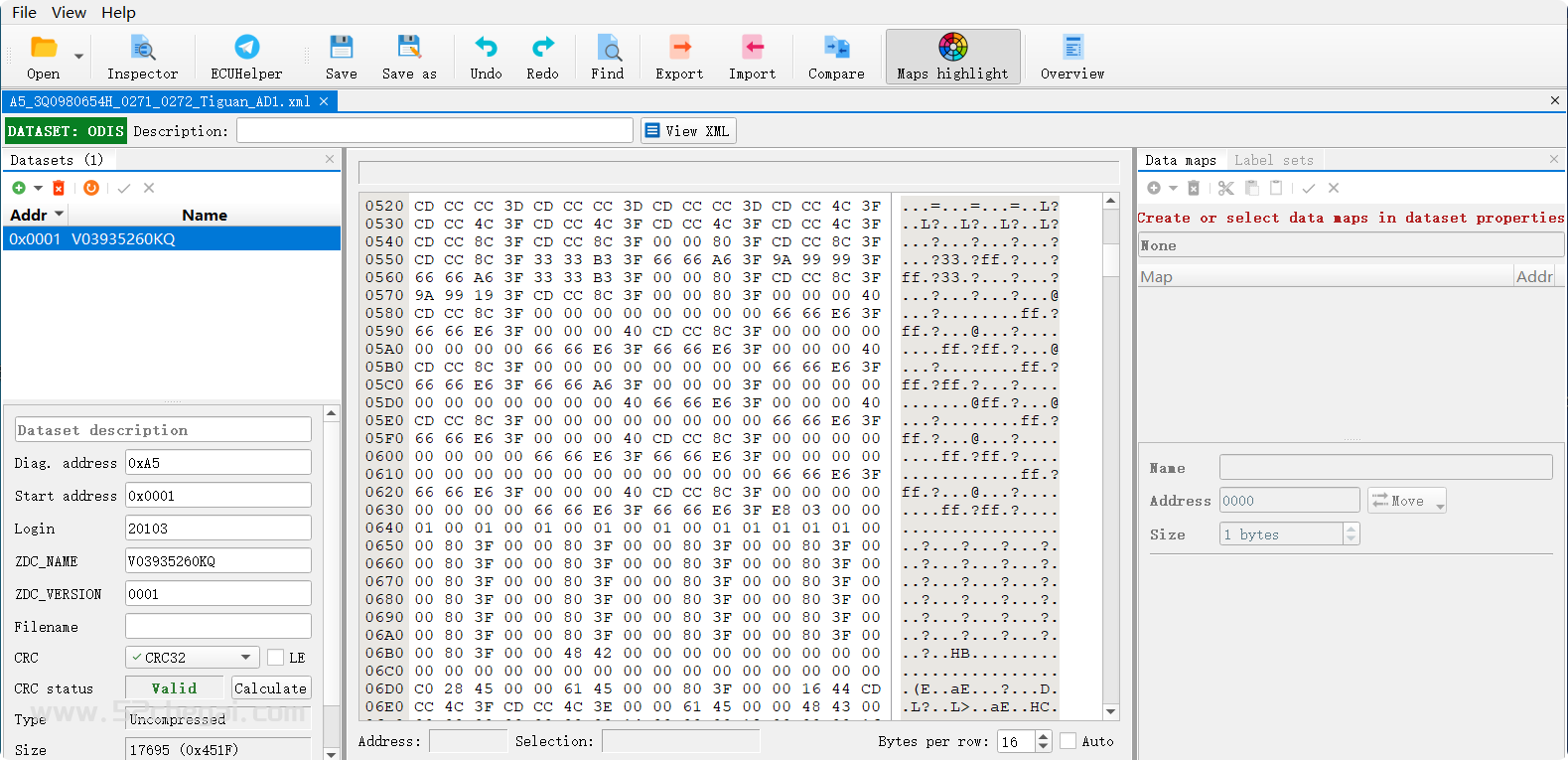
Task: Click the Name column header in Datasets
Action: point(205,215)
